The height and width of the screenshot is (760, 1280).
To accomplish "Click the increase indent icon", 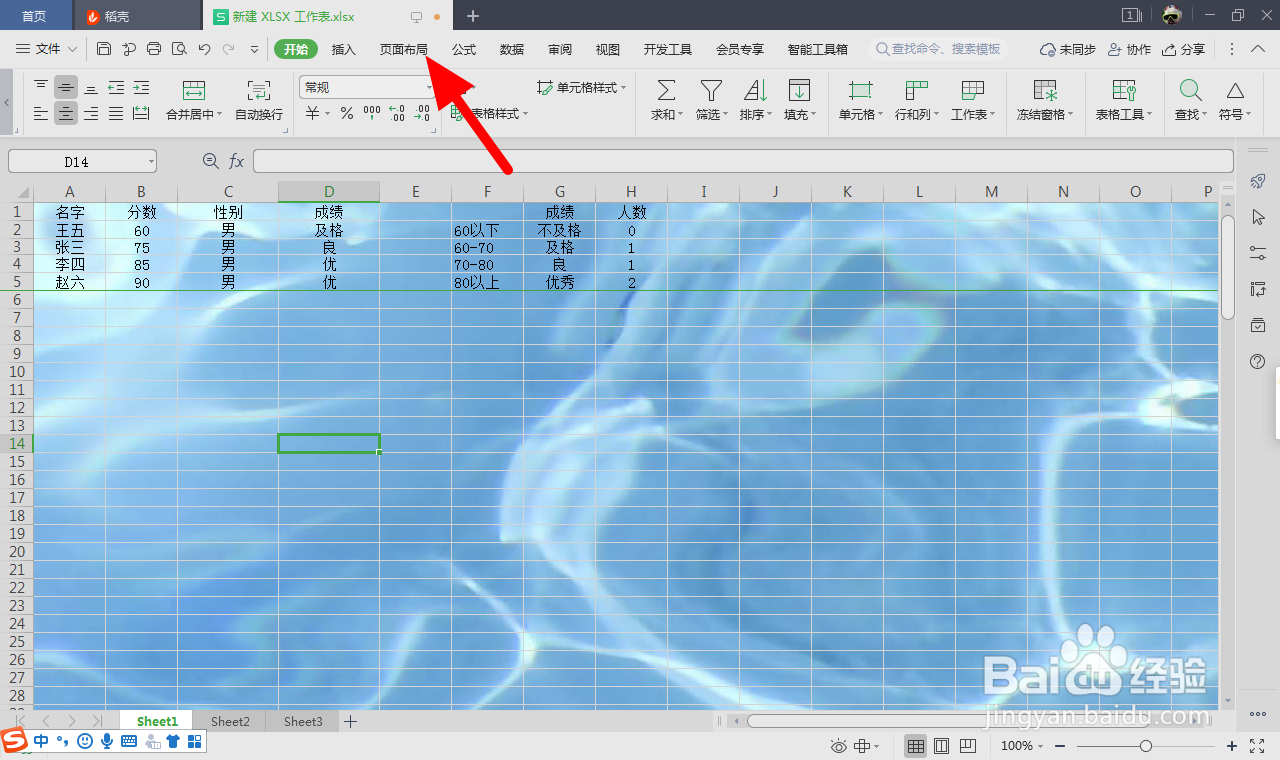I will click(x=141, y=87).
